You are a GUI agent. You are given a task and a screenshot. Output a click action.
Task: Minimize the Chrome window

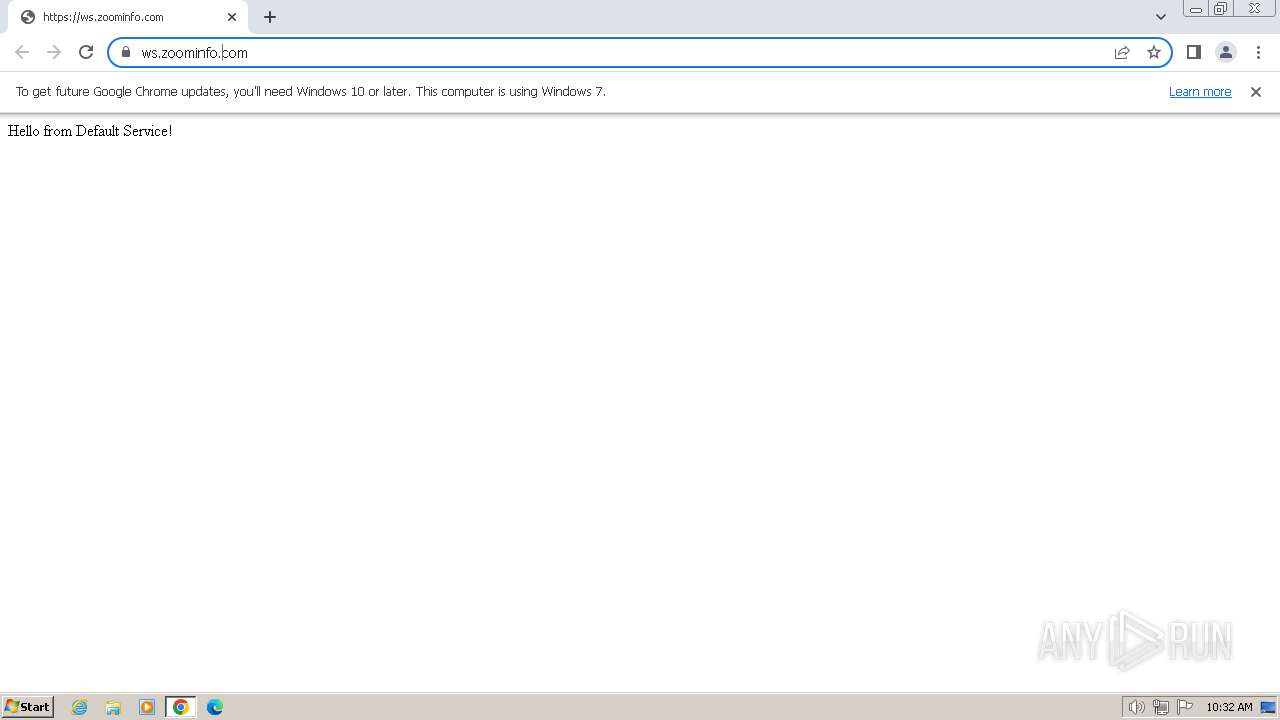[x=1195, y=9]
